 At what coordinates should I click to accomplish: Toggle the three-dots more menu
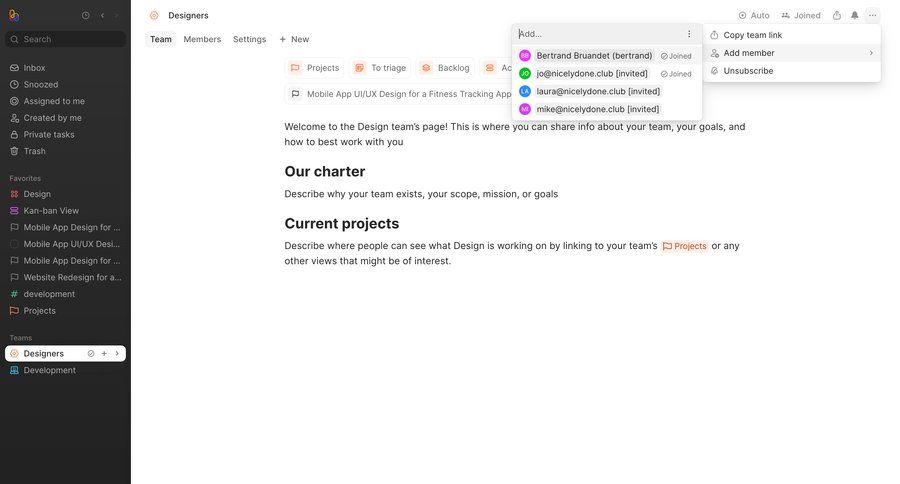872,16
